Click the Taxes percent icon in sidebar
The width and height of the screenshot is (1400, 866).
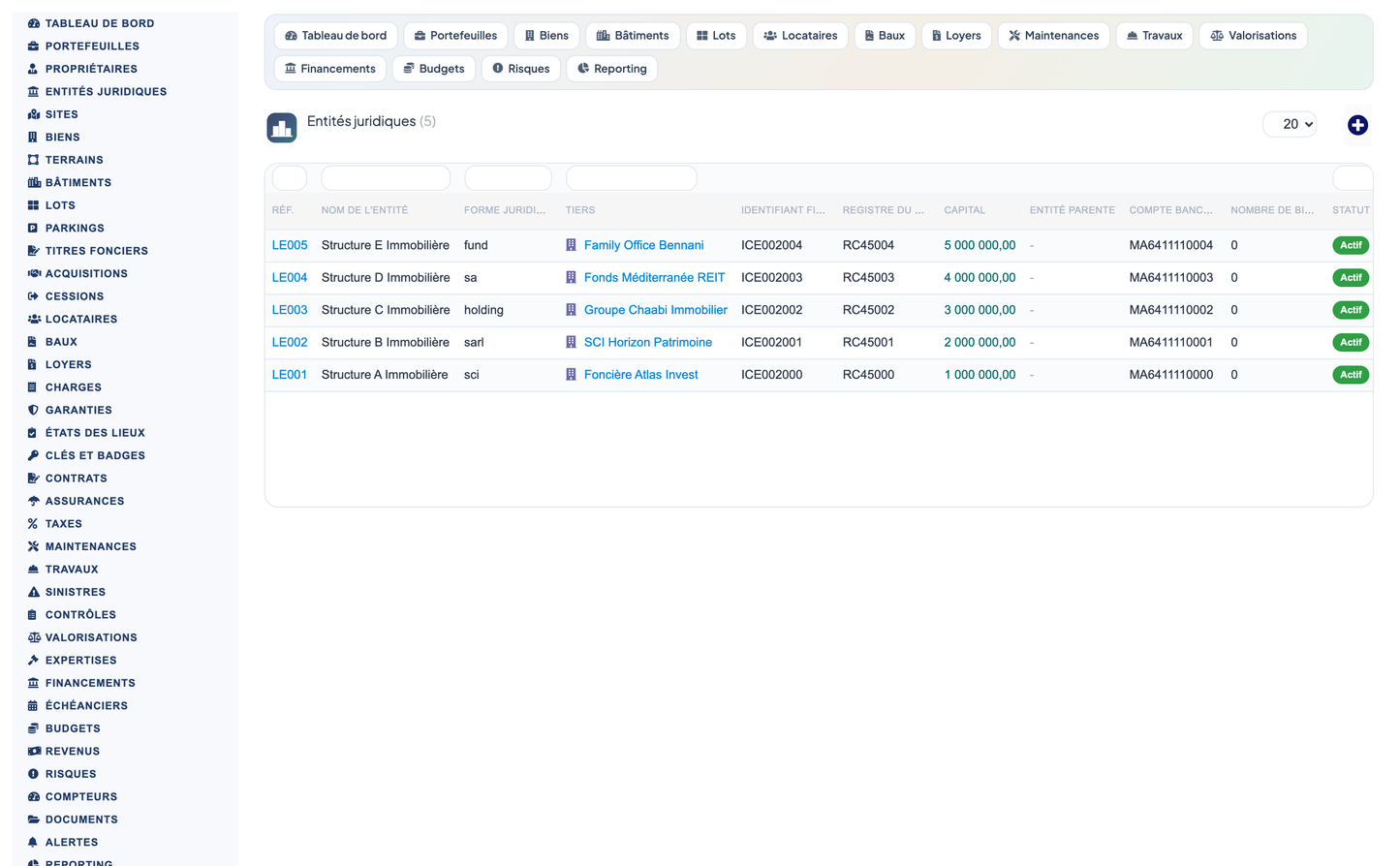click(34, 524)
